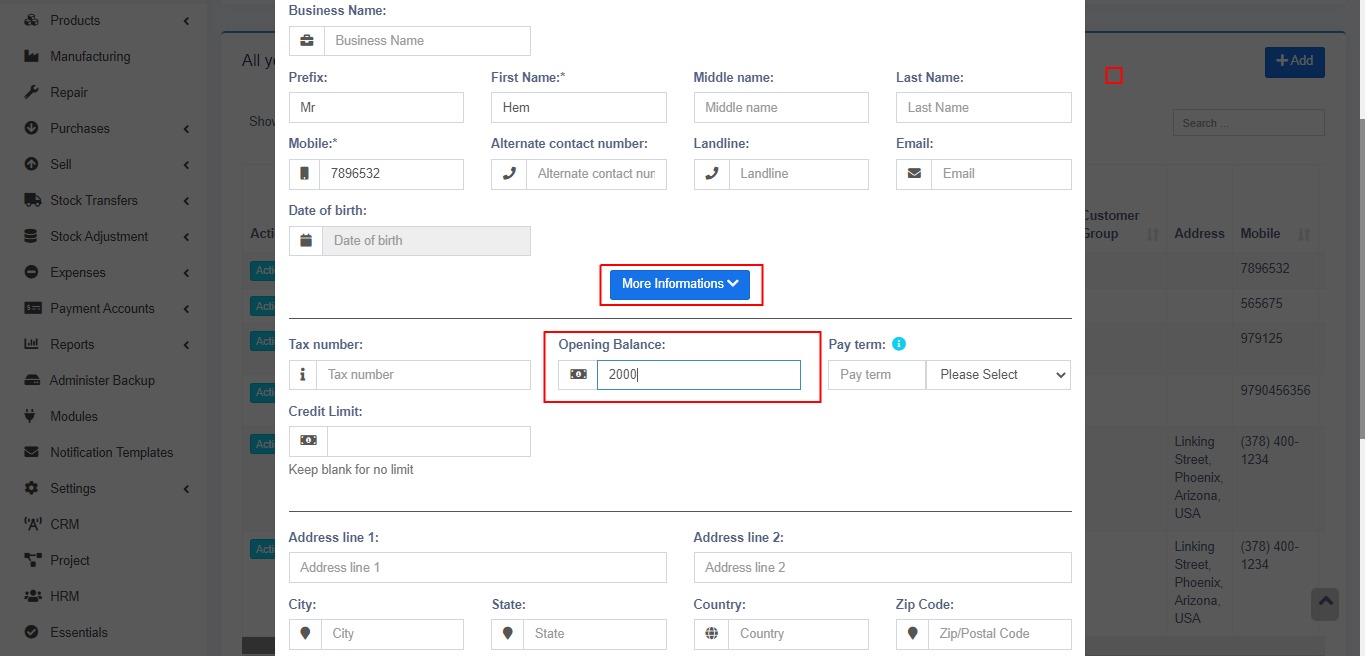This screenshot has height=656, width=1365.
Task: Click the scroll-to-top arrow icon
Action: pyautogui.click(x=1325, y=603)
